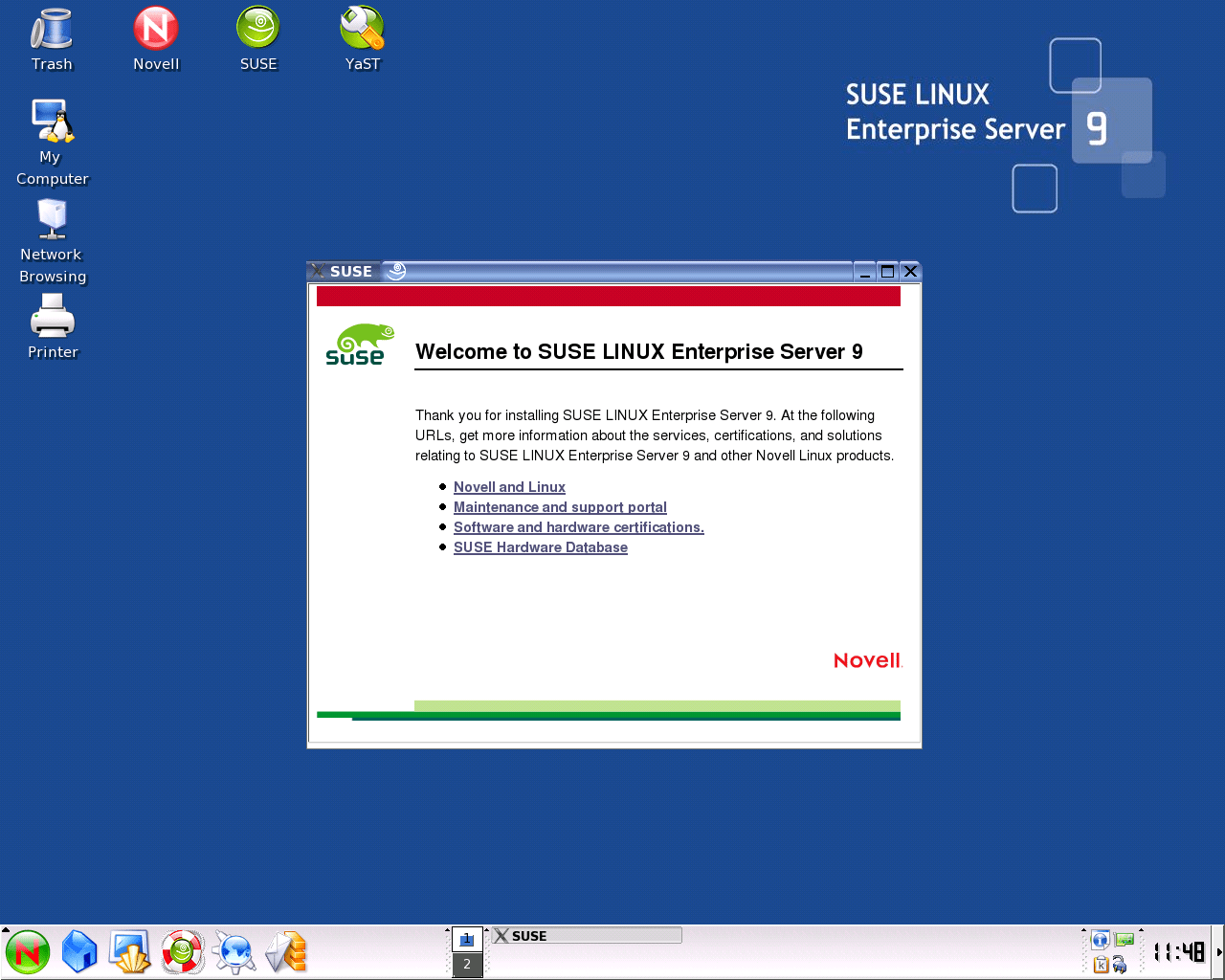Launch YaST from the desktop

coord(363,39)
